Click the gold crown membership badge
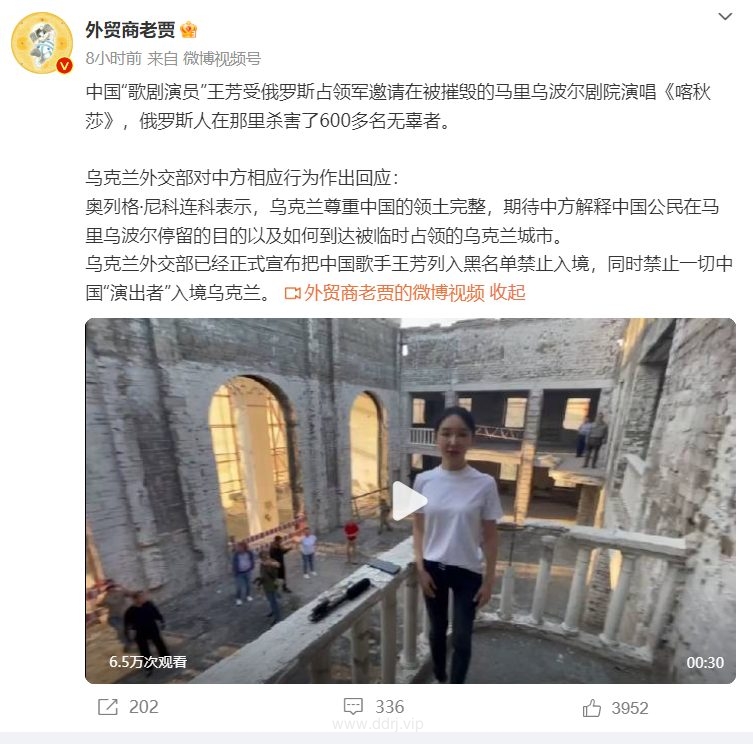 click(x=188, y=30)
